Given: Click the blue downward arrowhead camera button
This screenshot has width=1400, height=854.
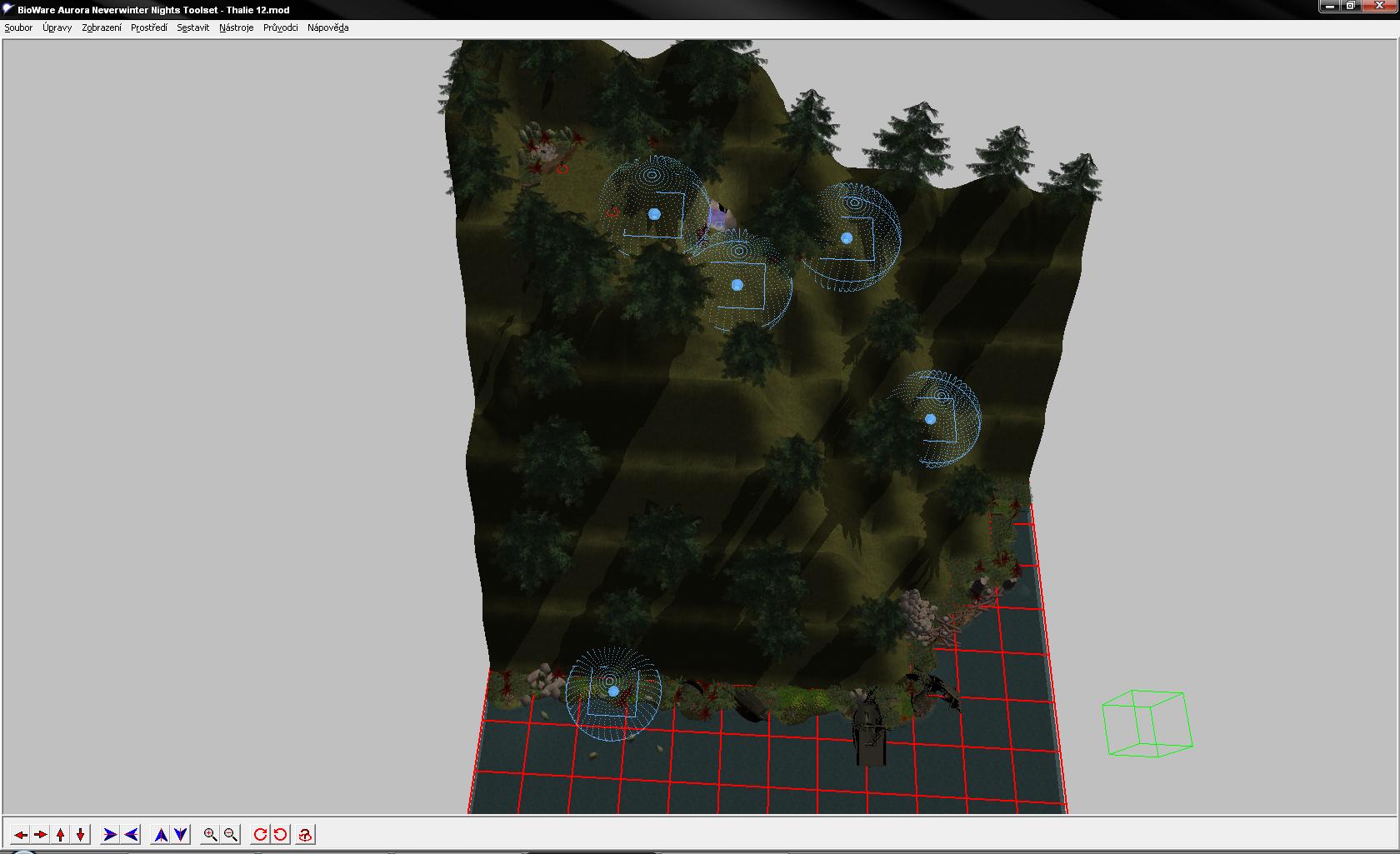Looking at the screenshot, I should coord(181,835).
